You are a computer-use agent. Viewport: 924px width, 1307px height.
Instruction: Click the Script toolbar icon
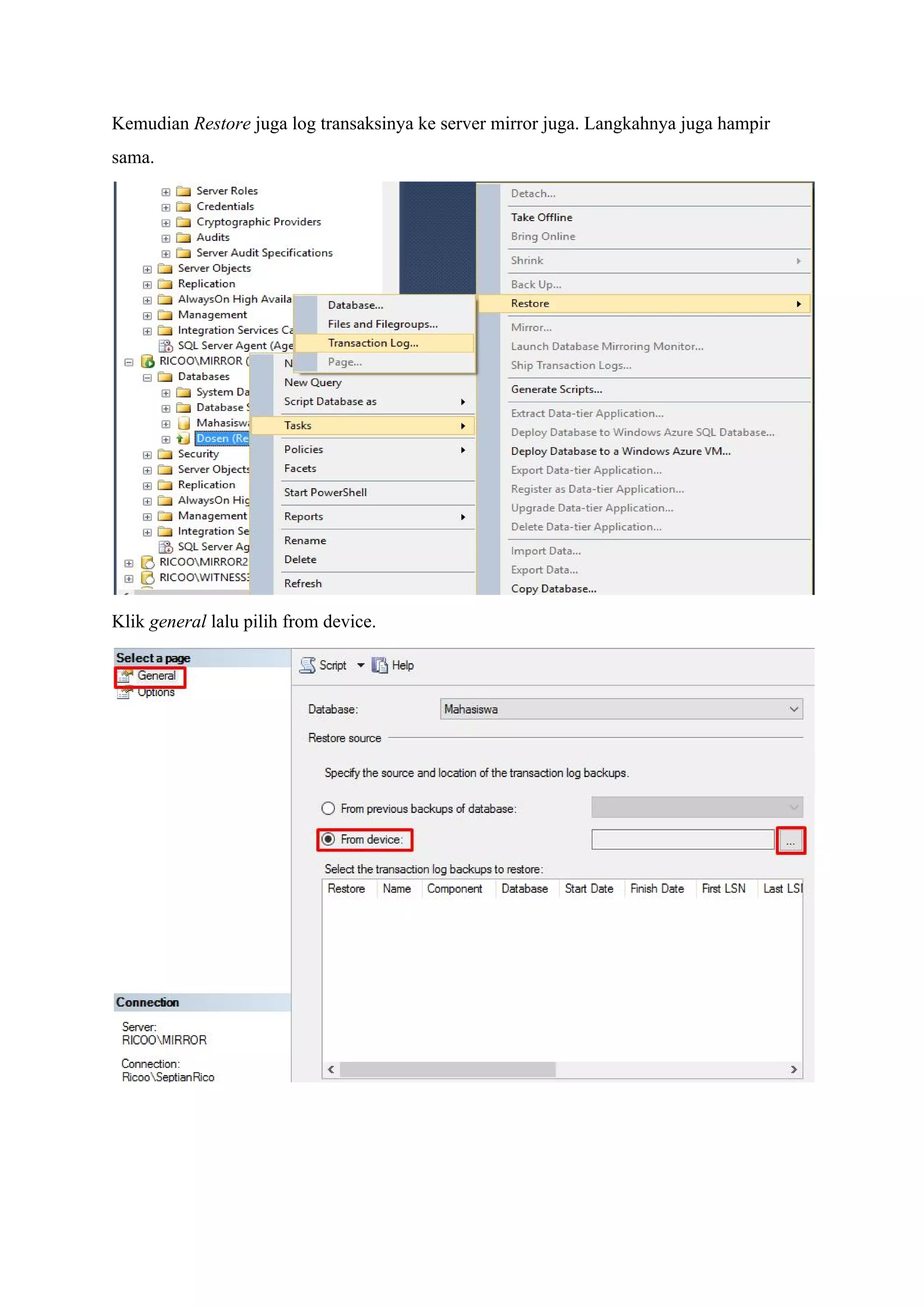click(x=307, y=665)
